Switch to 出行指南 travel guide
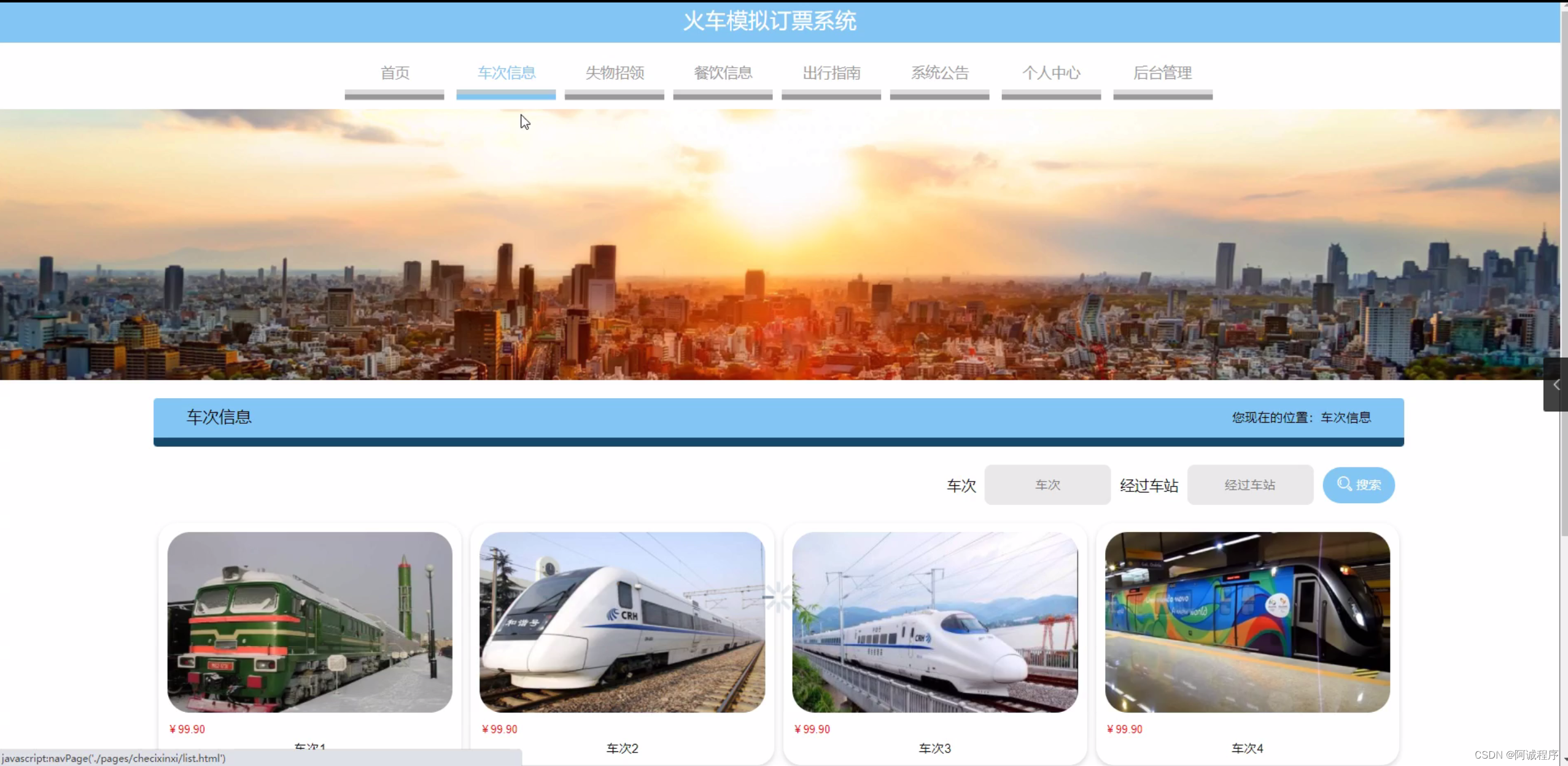This screenshot has width=1568, height=766. [x=831, y=73]
